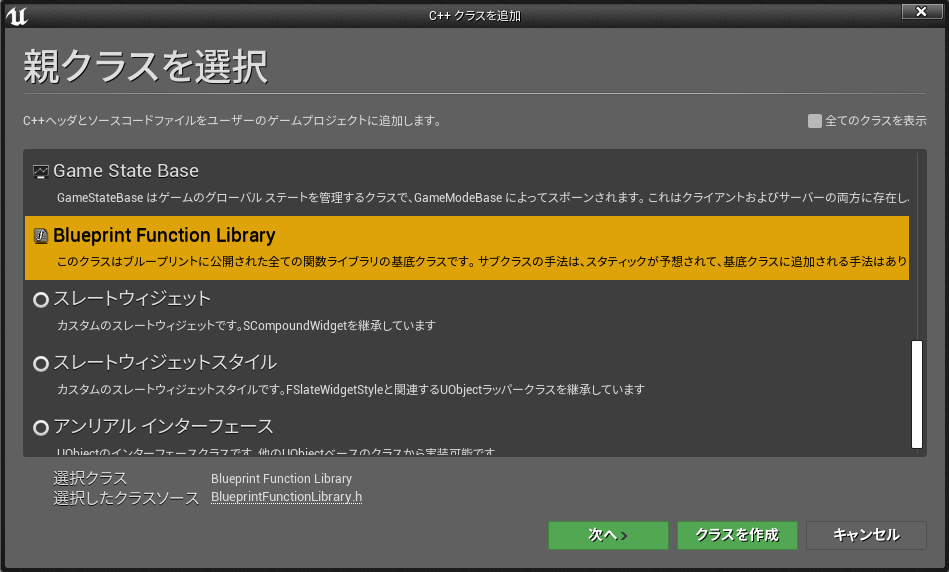Click the Game State Base class icon

pyautogui.click(x=41, y=172)
